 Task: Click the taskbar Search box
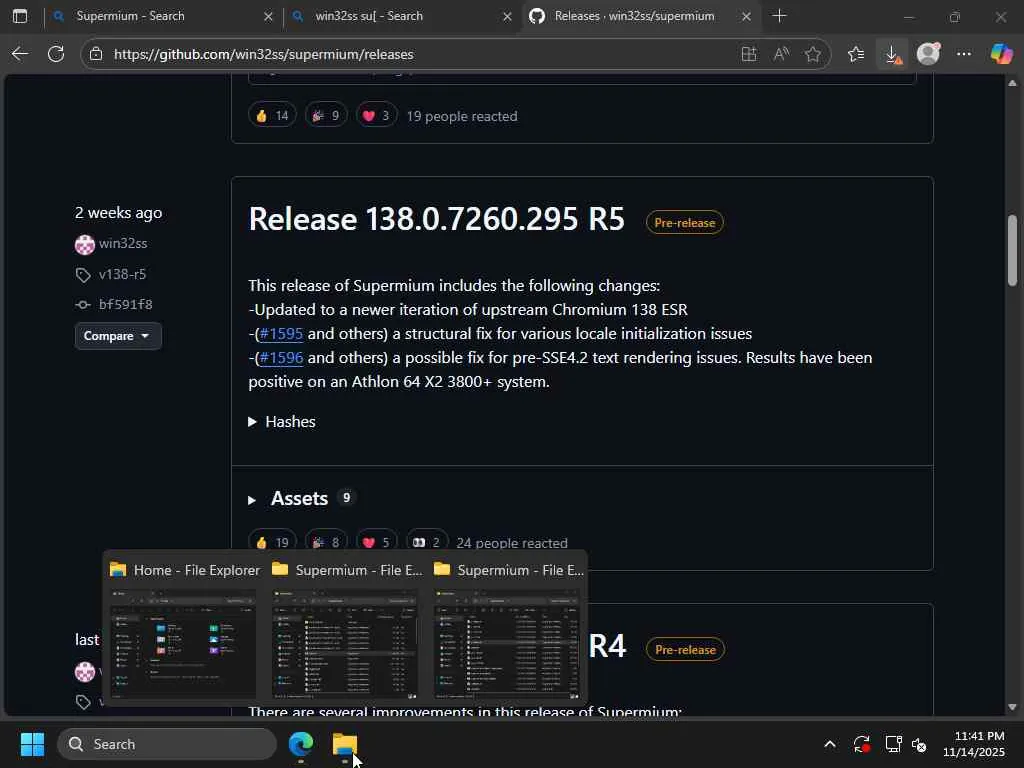(167, 744)
